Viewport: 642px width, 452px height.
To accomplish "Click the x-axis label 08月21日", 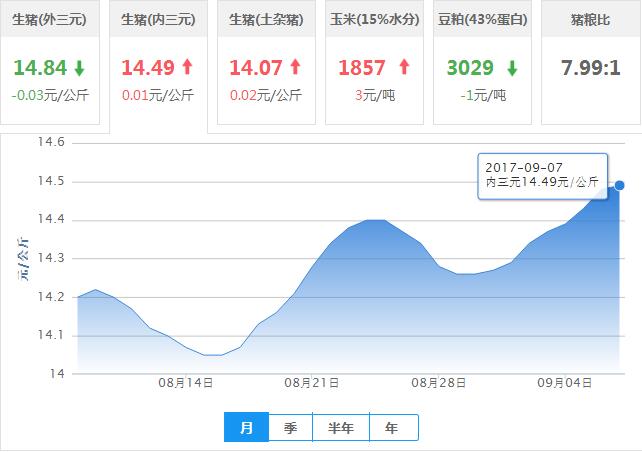I will (x=312, y=383).
